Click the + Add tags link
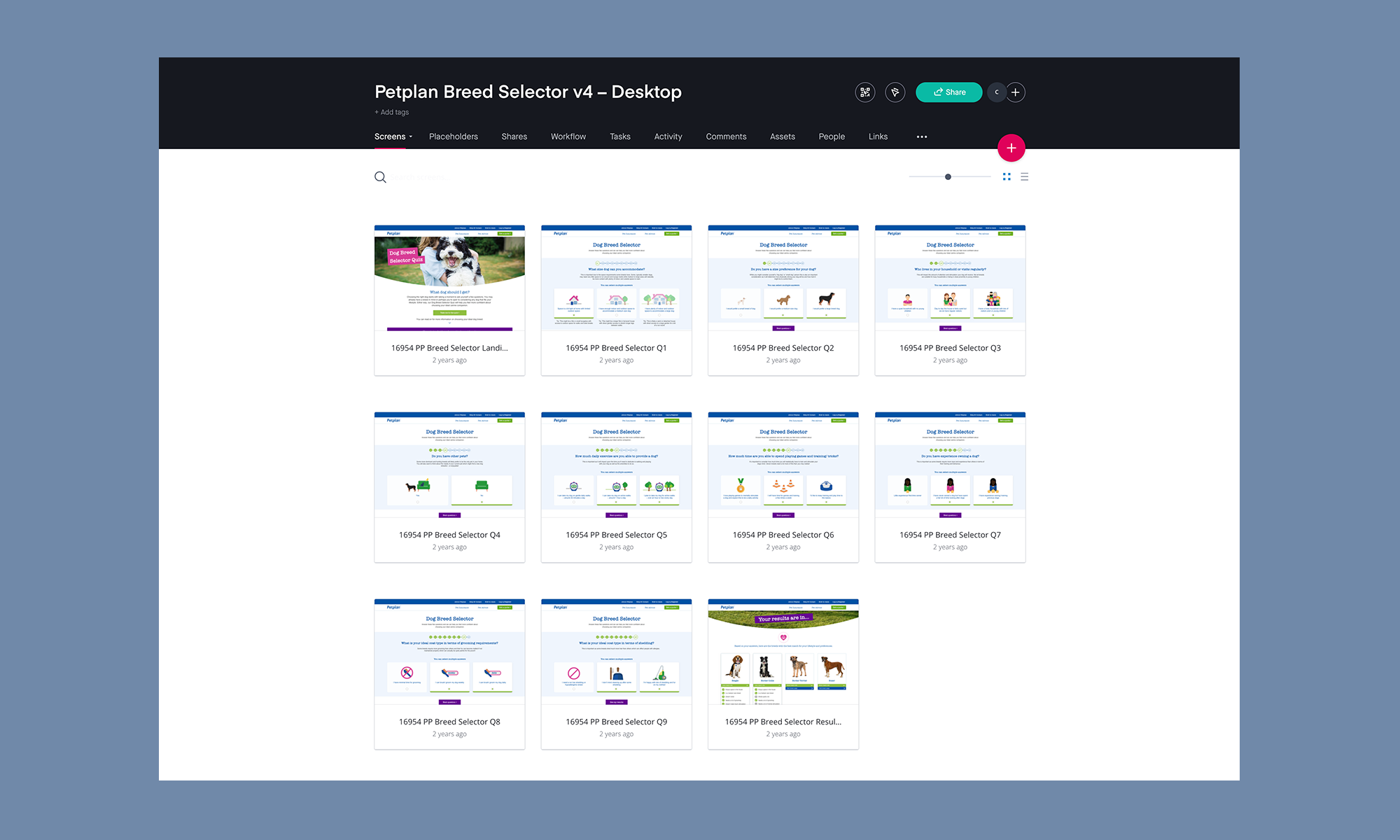The image size is (1400, 840). [391, 112]
